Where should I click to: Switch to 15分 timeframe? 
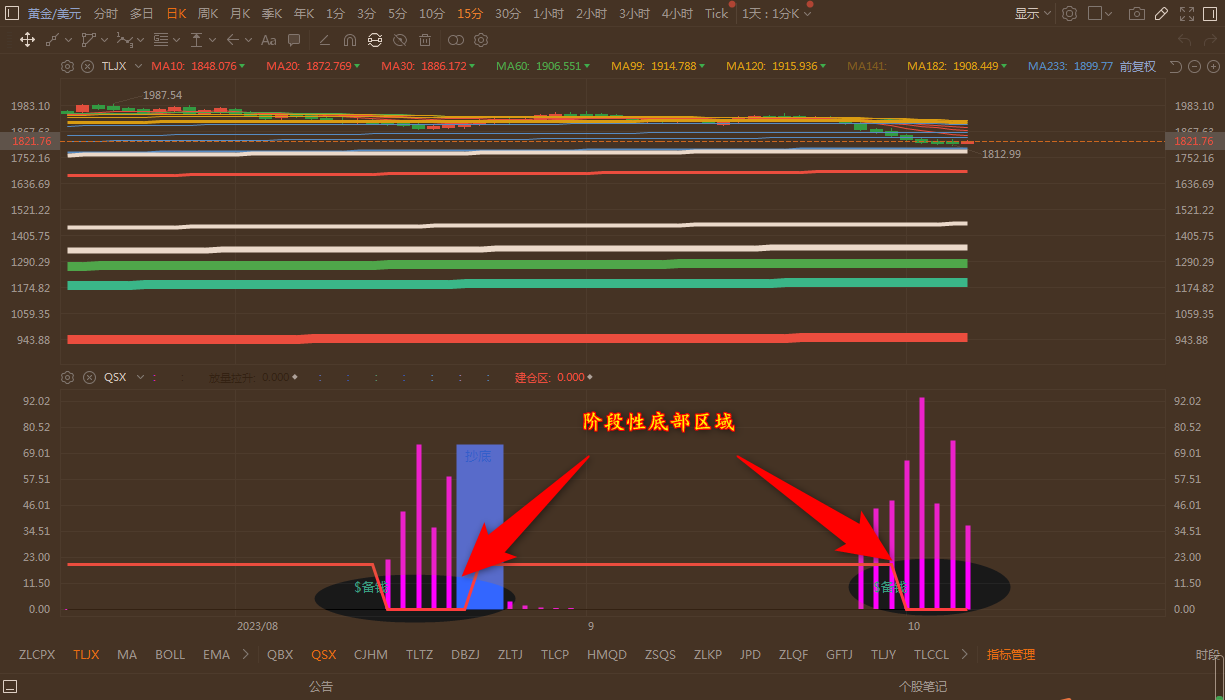(x=470, y=14)
